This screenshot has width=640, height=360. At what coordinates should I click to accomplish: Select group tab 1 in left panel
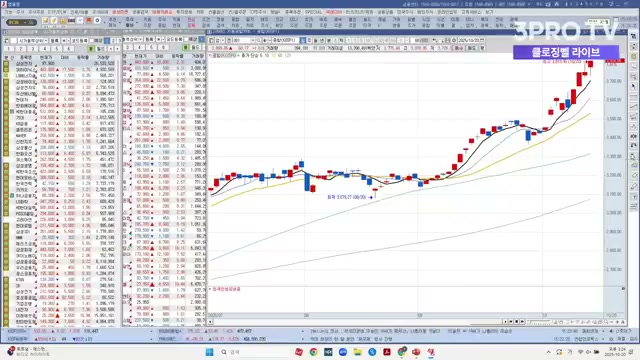(x=8, y=49)
